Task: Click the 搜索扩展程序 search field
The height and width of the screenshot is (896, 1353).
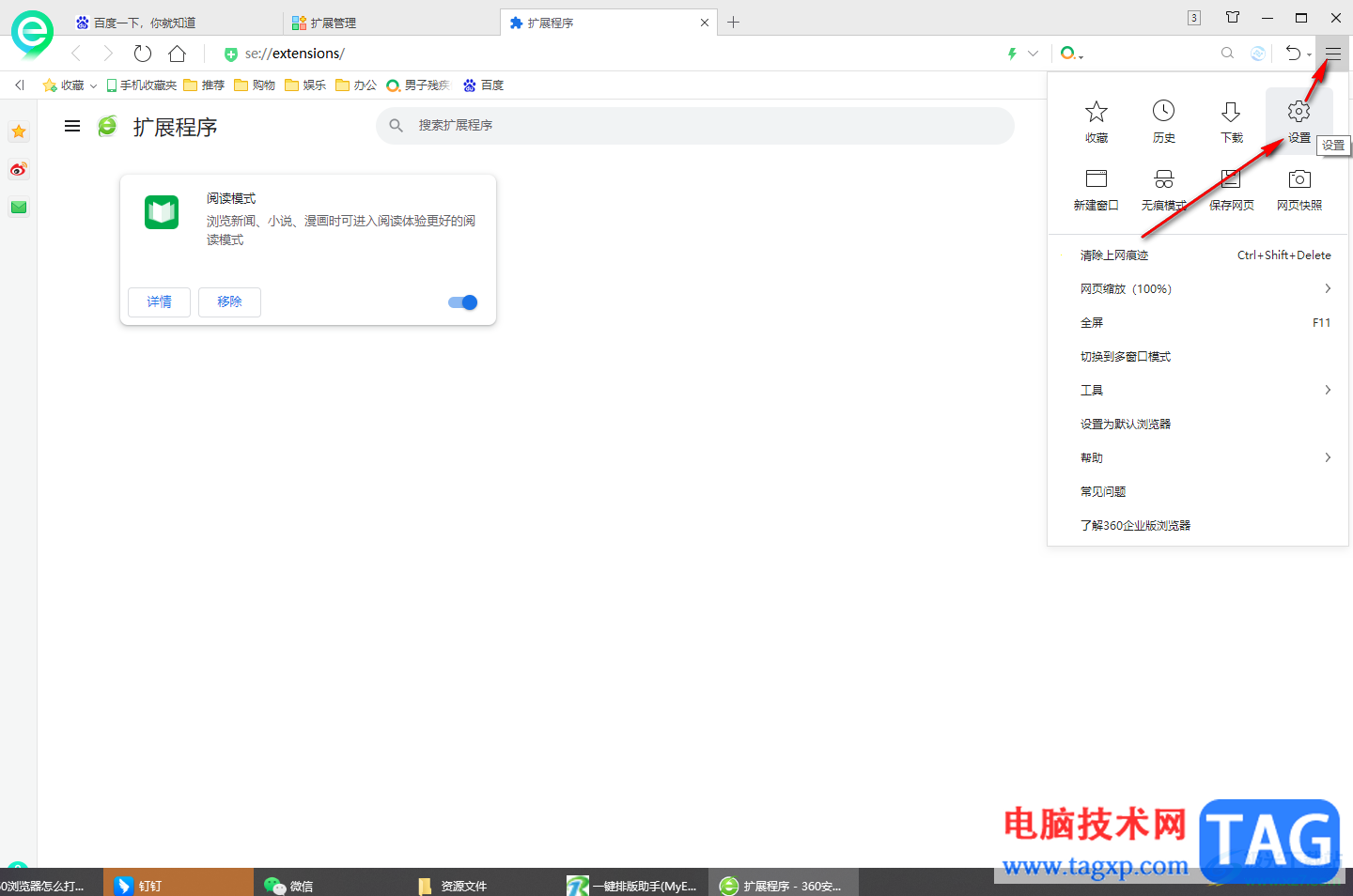Action: point(695,125)
